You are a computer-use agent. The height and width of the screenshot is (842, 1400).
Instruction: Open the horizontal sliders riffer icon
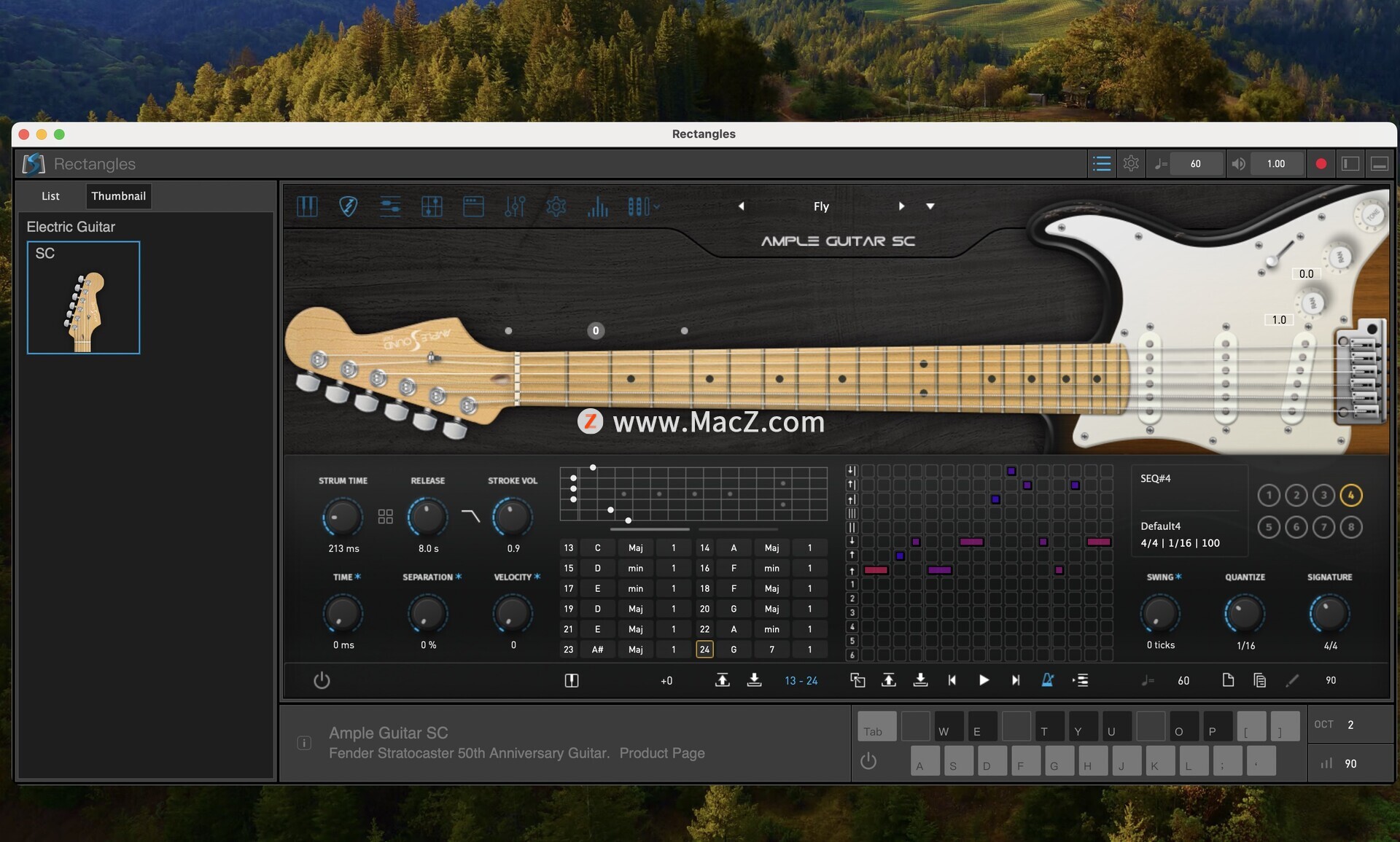(390, 207)
